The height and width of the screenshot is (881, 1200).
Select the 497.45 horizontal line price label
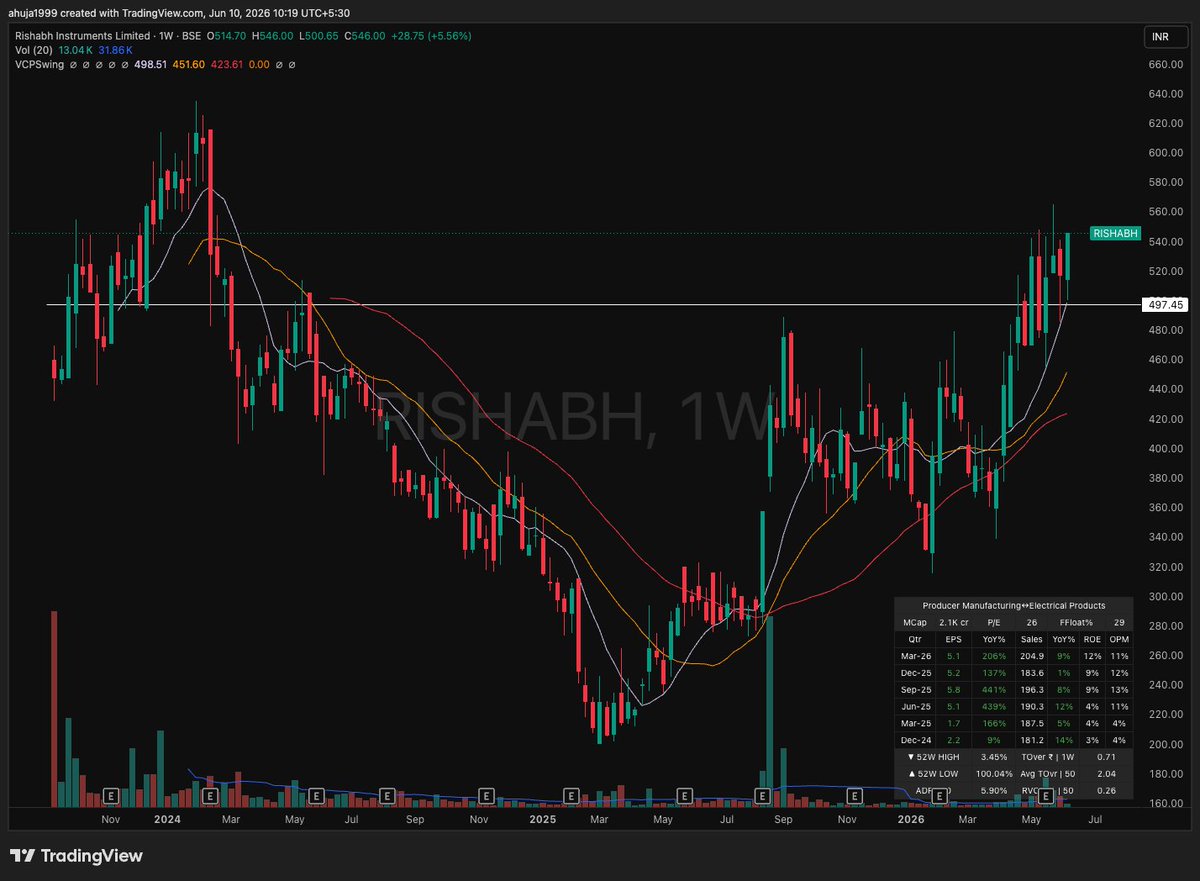point(1166,305)
